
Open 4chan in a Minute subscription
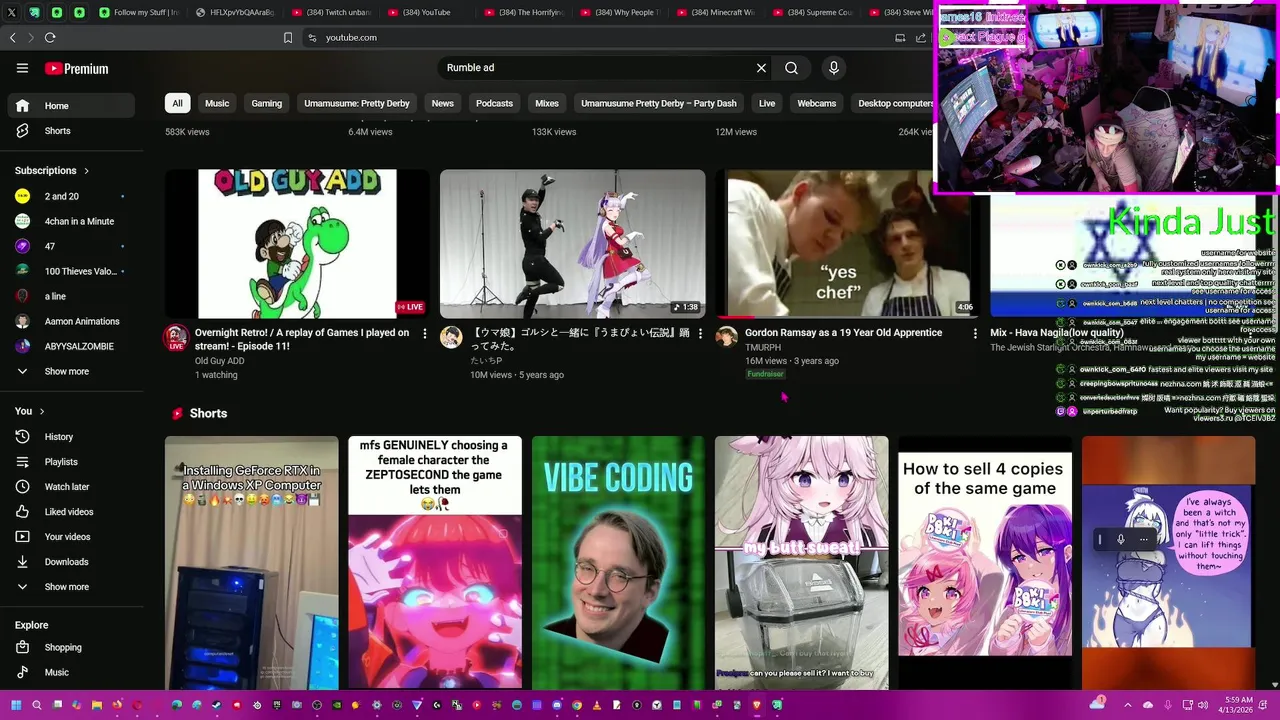point(71,222)
